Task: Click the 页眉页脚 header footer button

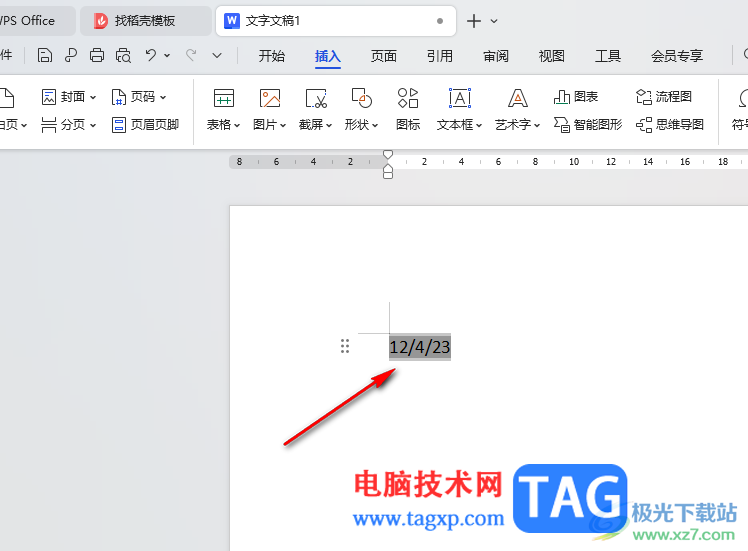Action: pos(145,125)
